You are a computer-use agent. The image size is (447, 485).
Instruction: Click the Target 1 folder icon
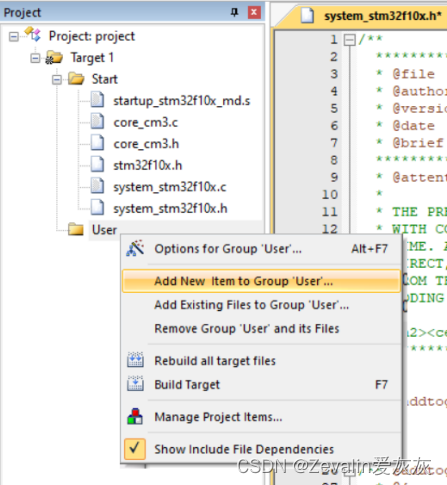(54, 57)
